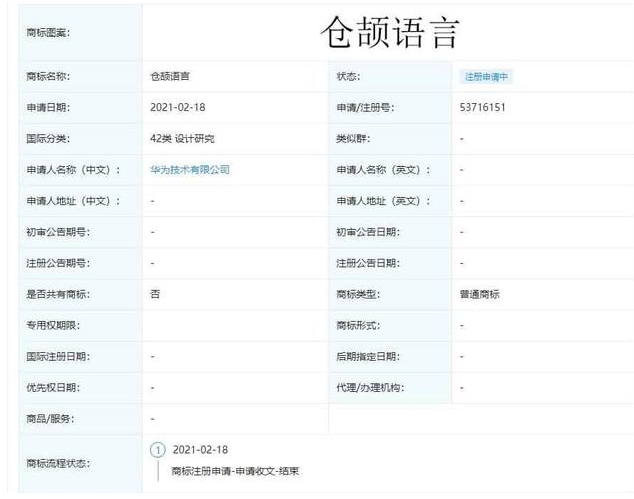Viewport: 634px width, 499px height.
Task: Click the 国际注册日期 label
Action: pos(58,357)
